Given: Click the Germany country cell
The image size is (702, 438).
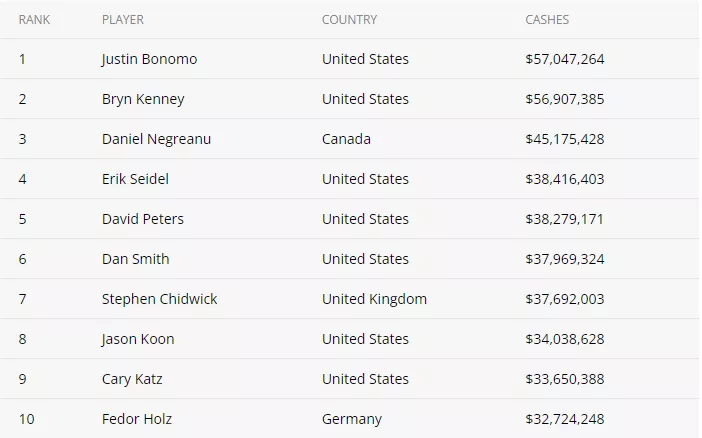Looking at the screenshot, I should coord(352,419).
